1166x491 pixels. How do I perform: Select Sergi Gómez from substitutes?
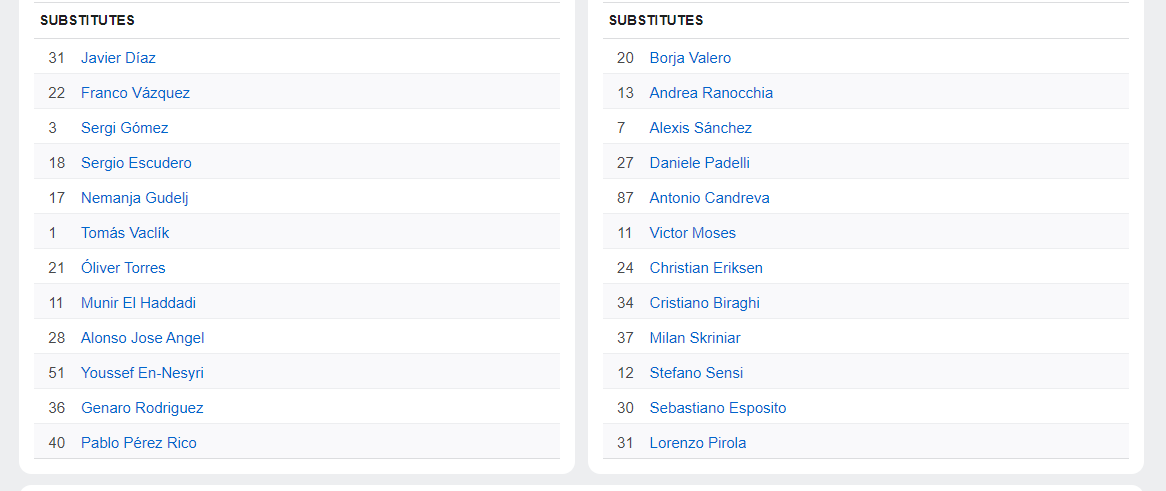point(124,128)
